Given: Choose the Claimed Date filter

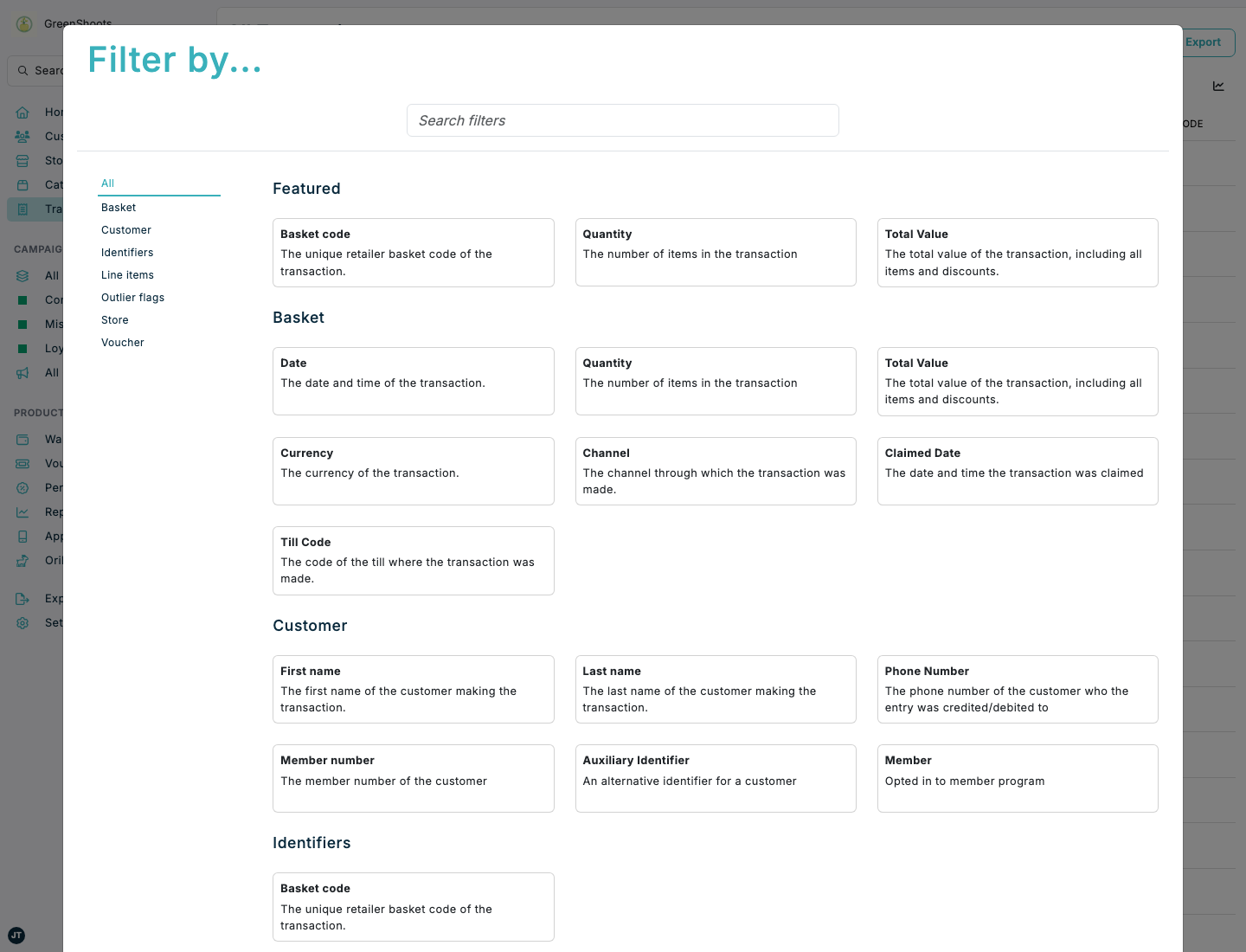Looking at the screenshot, I should pos(1018,471).
